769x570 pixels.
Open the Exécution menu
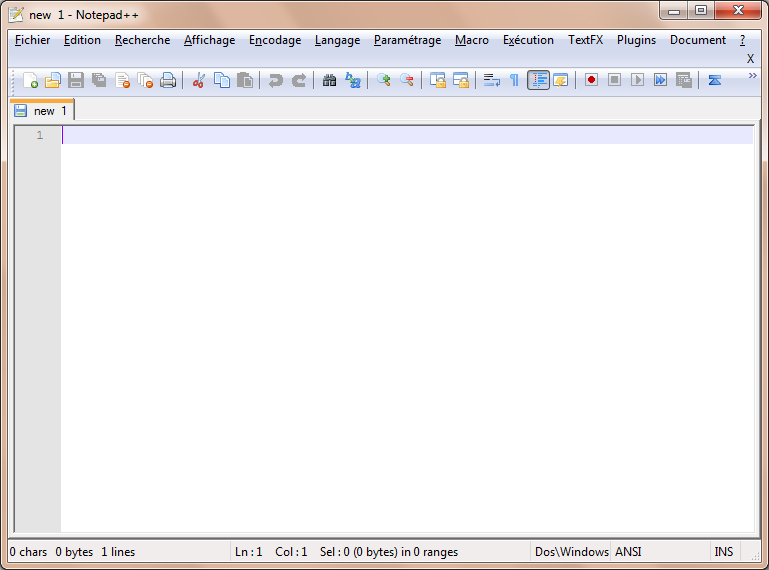click(x=528, y=40)
